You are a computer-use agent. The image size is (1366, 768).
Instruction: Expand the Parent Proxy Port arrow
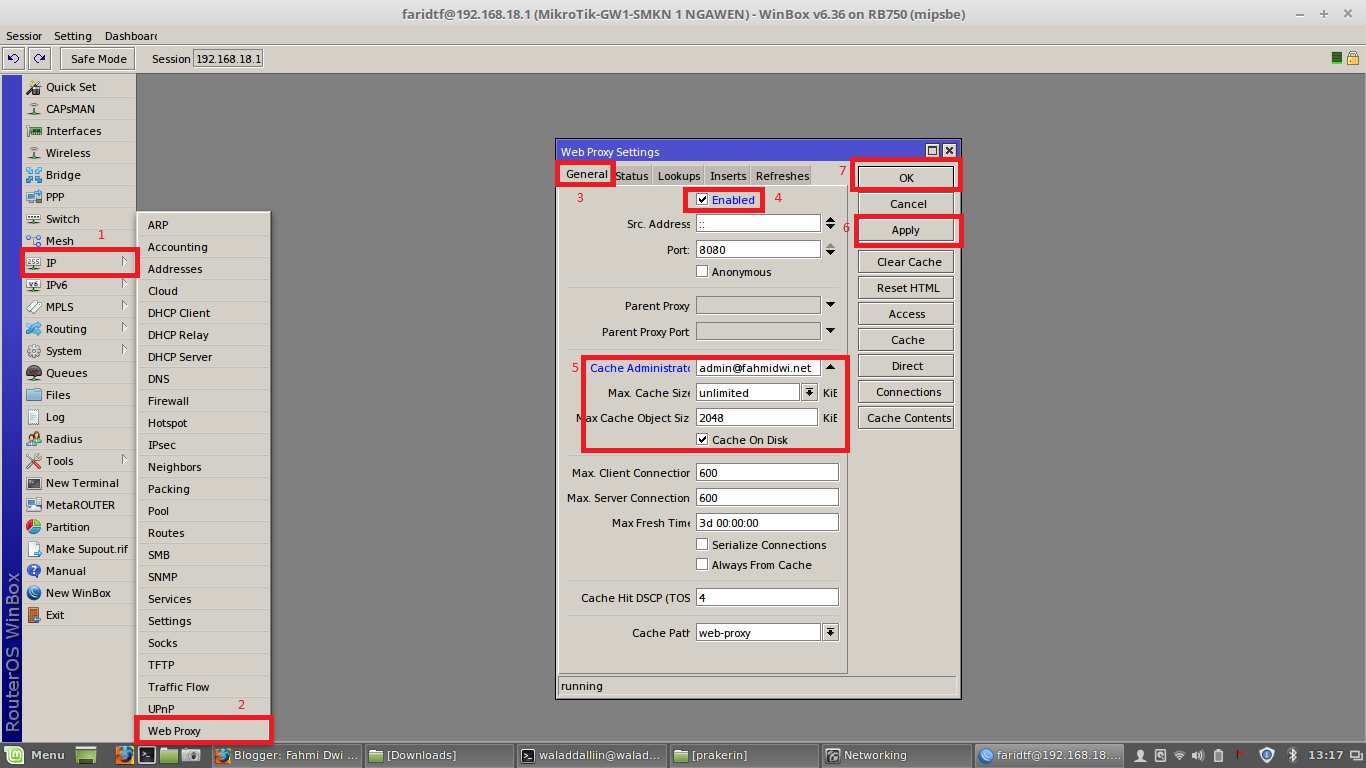click(x=830, y=331)
